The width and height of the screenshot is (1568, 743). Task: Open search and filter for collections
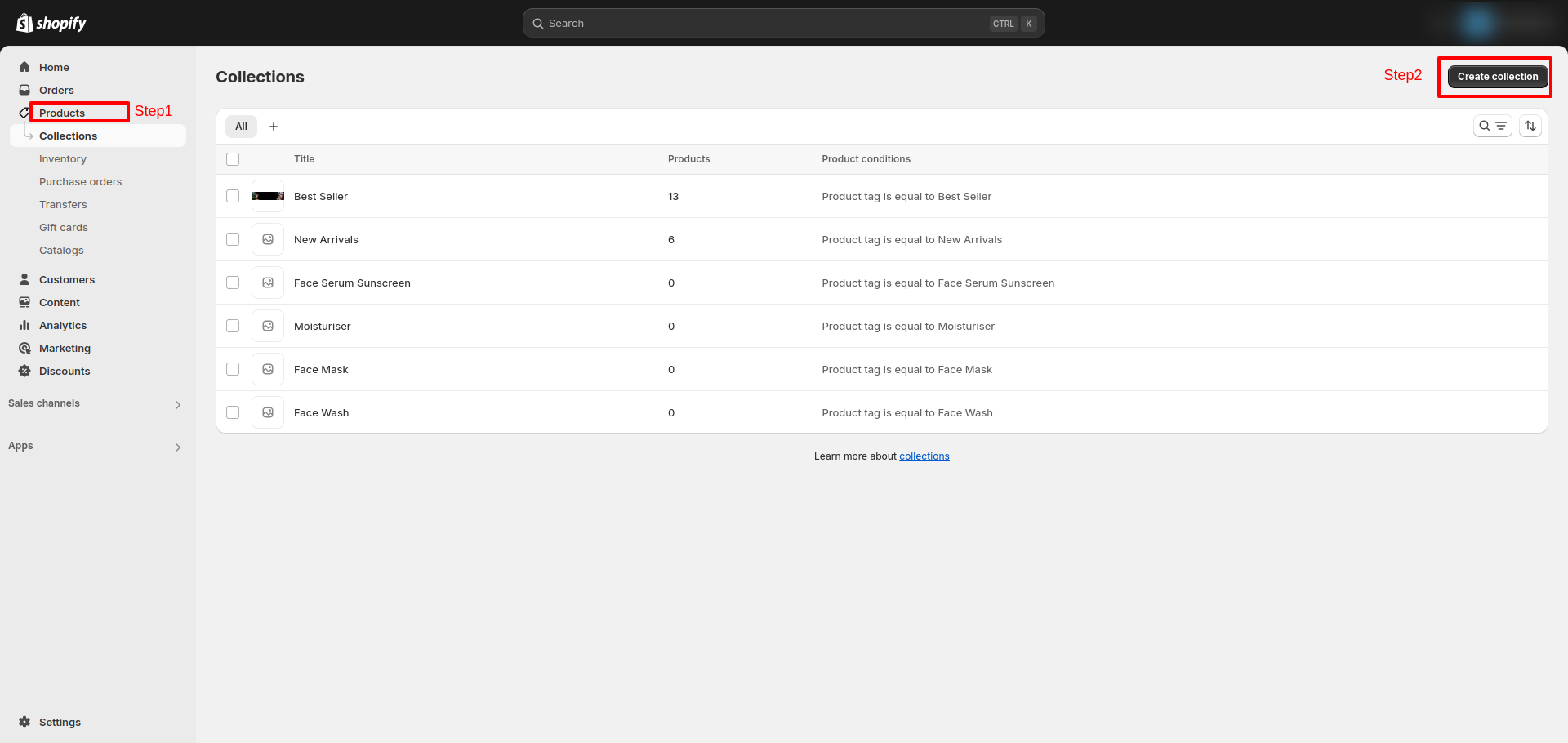[1492, 126]
